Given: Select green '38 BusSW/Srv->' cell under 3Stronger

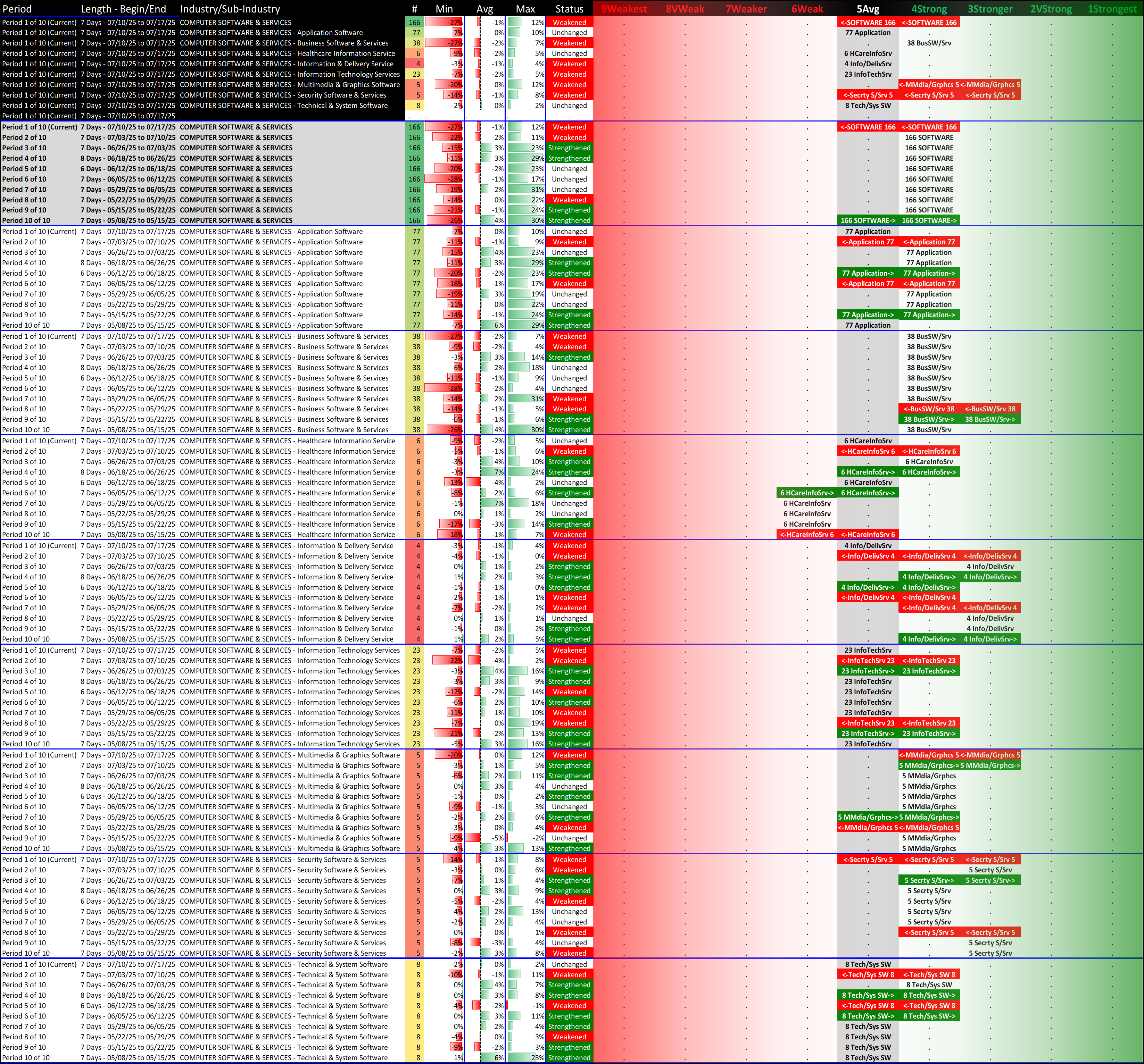Looking at the screenshot, I should [x=990, y=419].
